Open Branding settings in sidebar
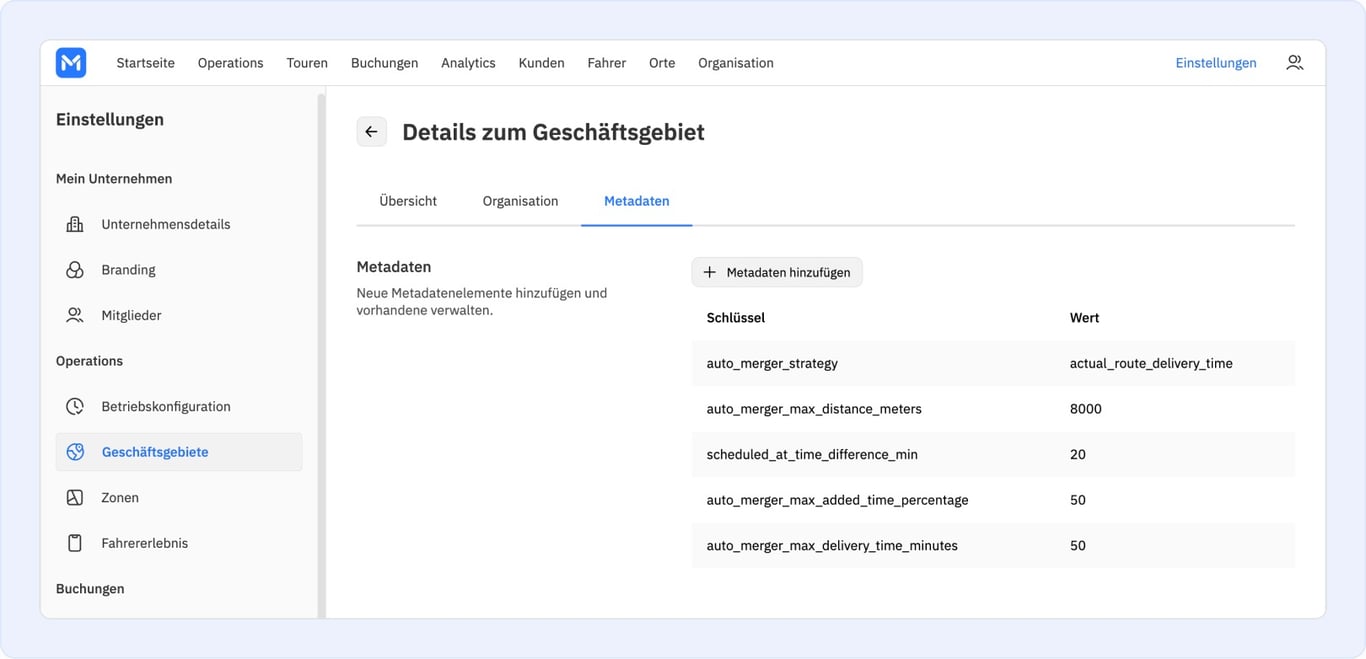Image resolution: width=1366 pixels, height=659 pixels. [179, 270]
